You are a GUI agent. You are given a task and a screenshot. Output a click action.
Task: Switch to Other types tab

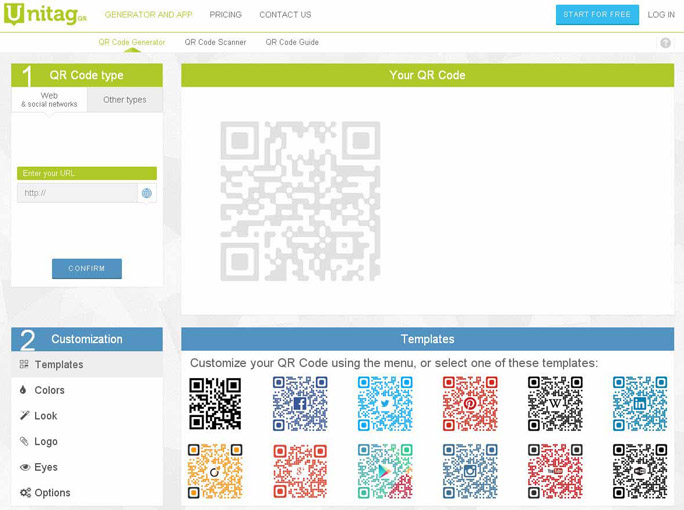pyautogui.click(x=125, y=100)
